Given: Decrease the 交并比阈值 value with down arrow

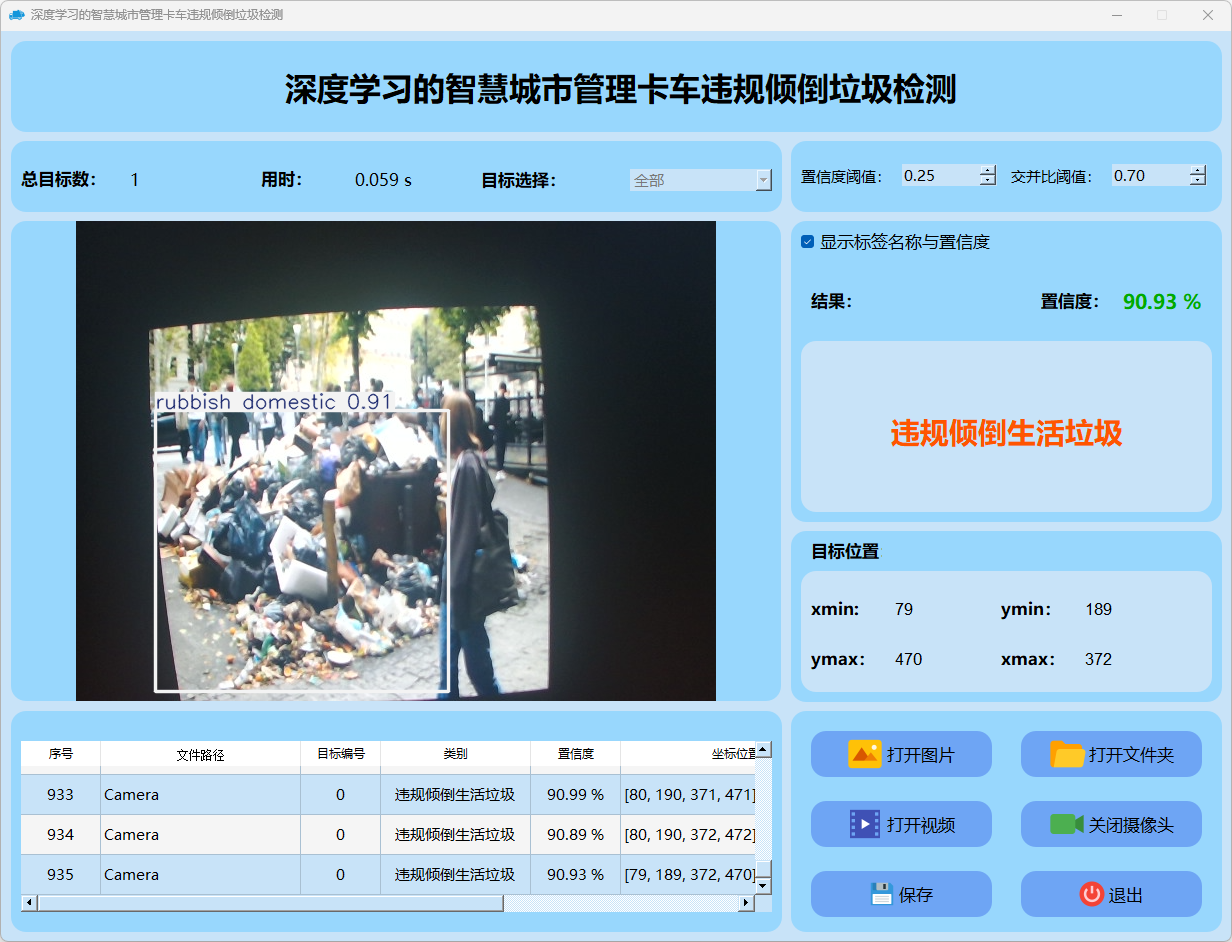Looking at the screenshot, I should coord(1197,181).
